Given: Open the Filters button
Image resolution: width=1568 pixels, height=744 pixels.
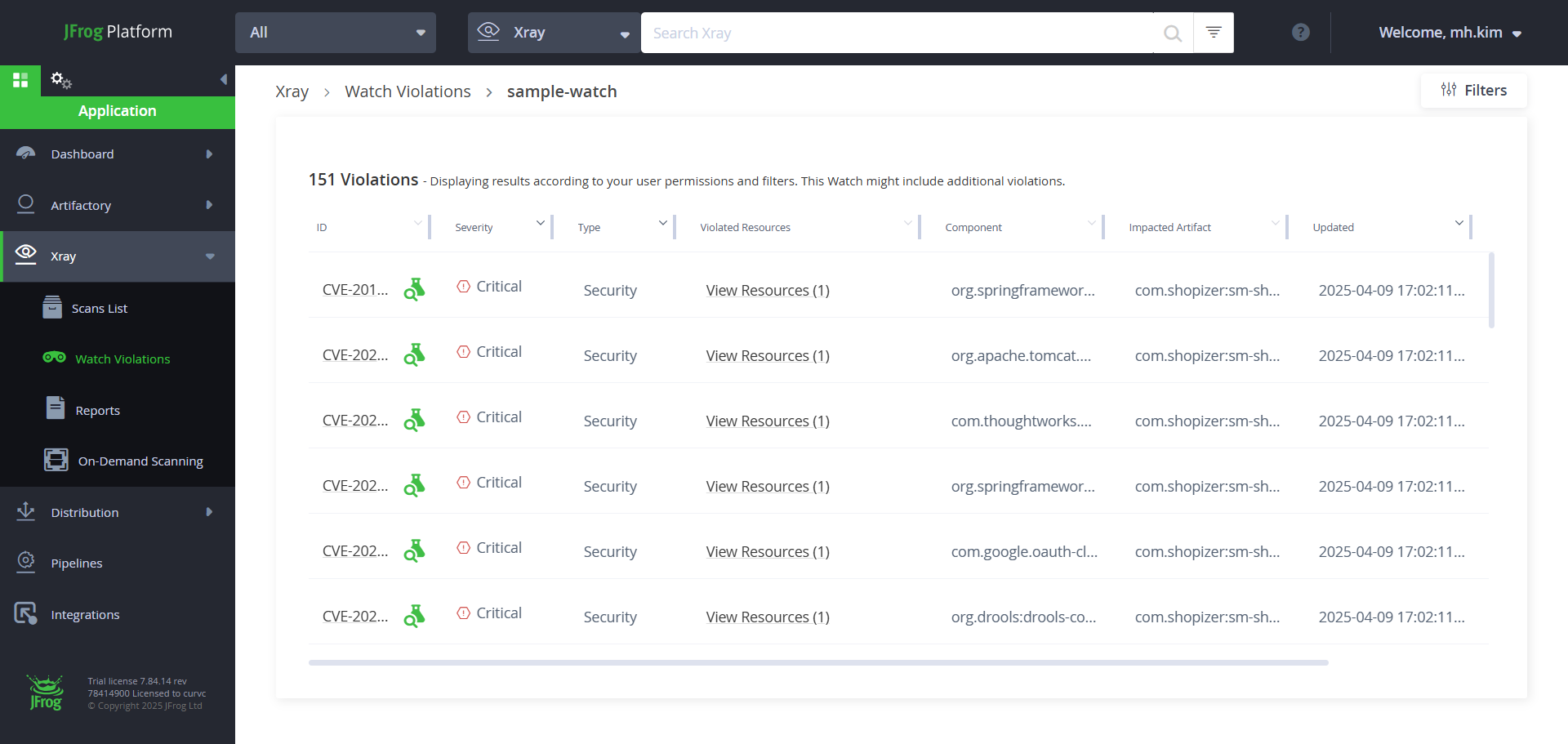Looking at the screenshot, I should [x=1473, y=90].
